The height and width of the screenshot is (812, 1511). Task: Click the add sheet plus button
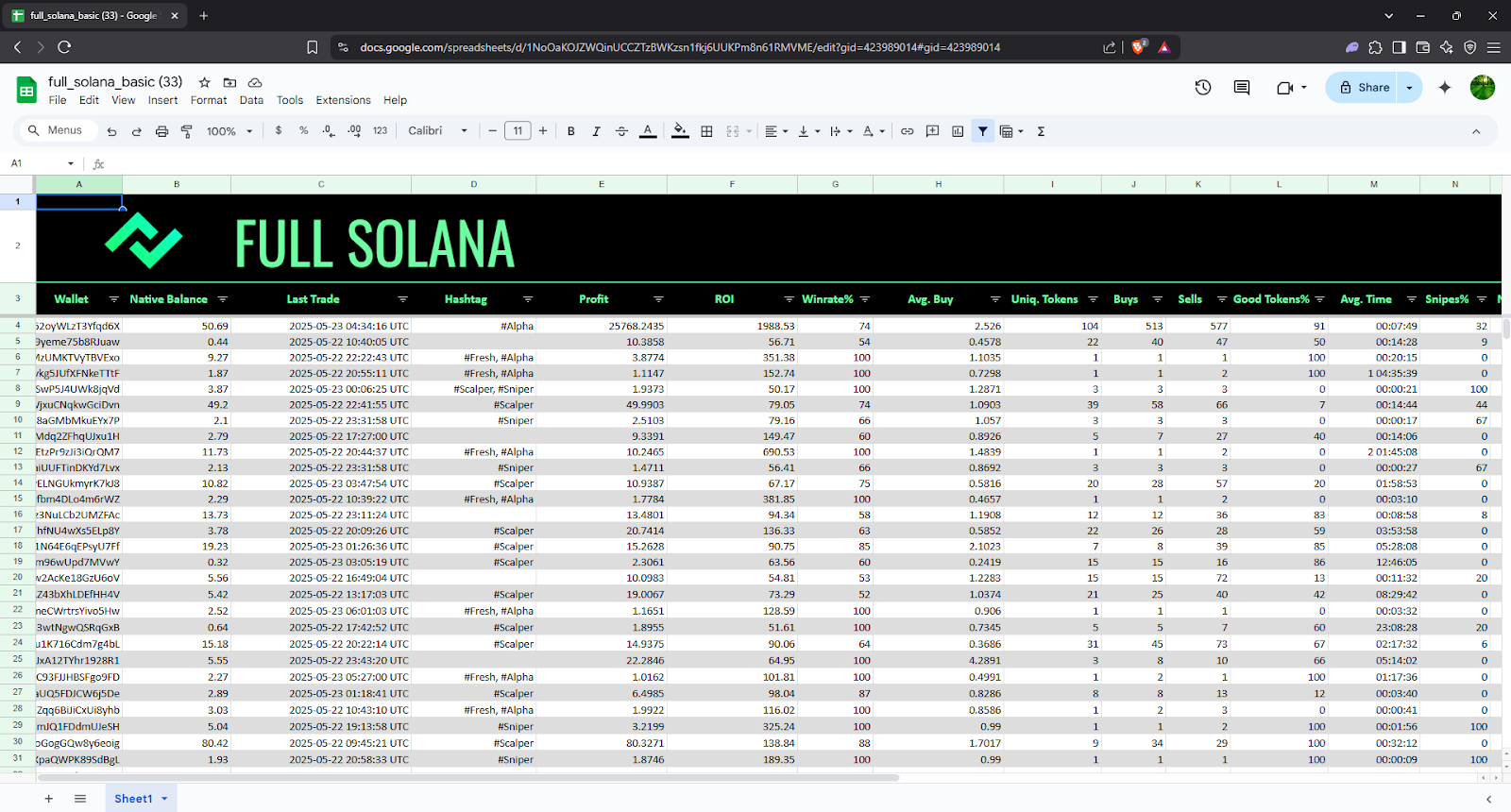pyautogui.click(x=48, y=799)
